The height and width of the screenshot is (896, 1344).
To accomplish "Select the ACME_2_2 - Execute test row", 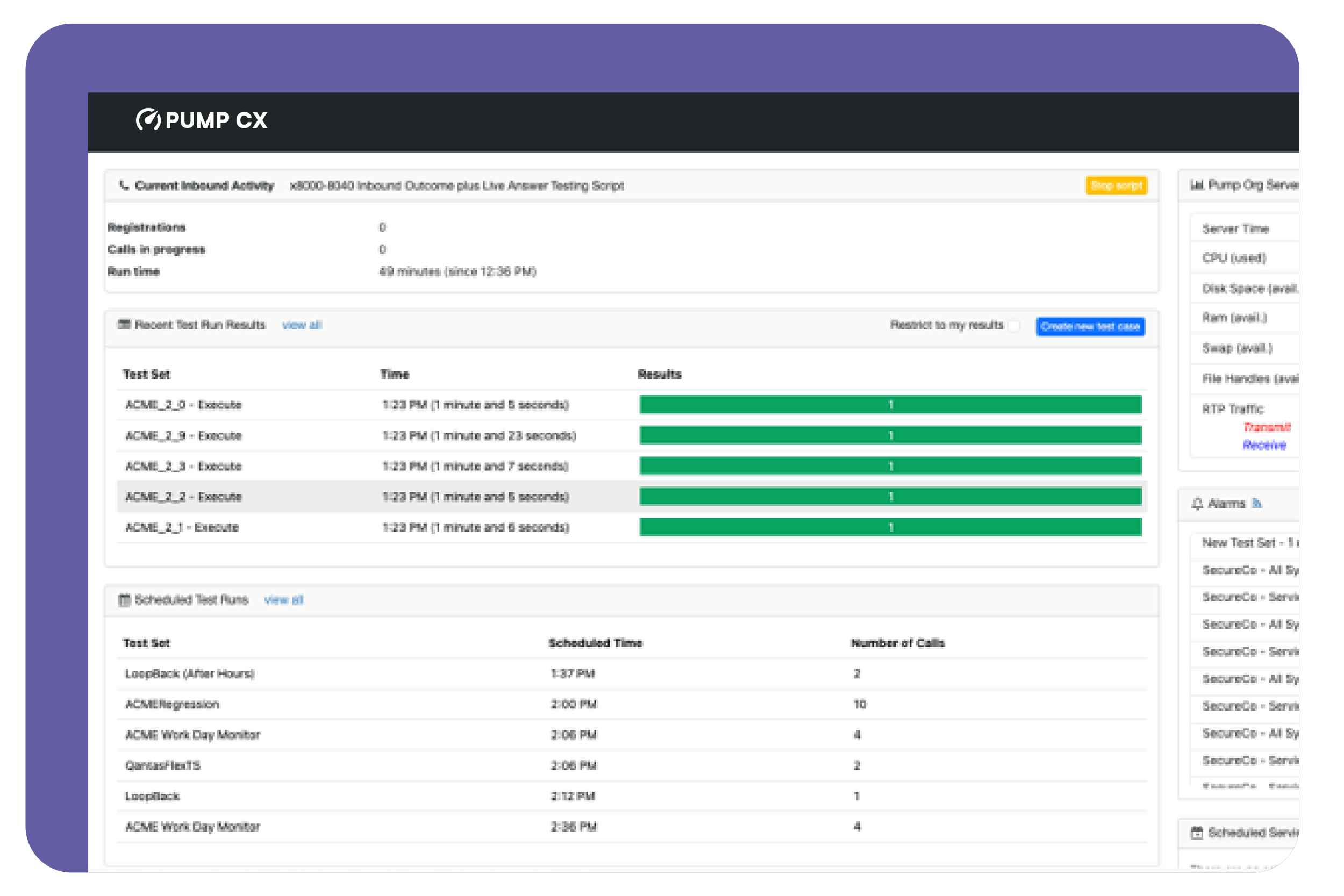I will pos(183,497).
